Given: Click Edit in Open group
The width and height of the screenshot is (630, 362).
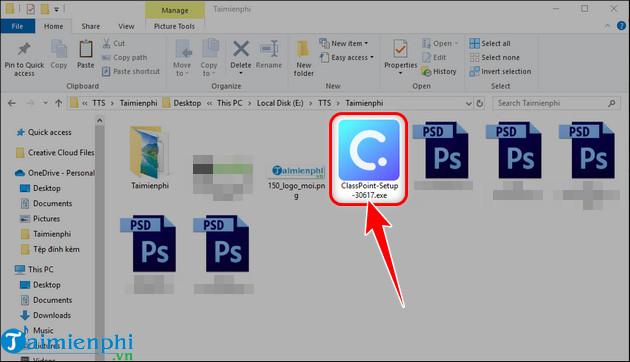Looking at the screenshot, I should point(434,57).
